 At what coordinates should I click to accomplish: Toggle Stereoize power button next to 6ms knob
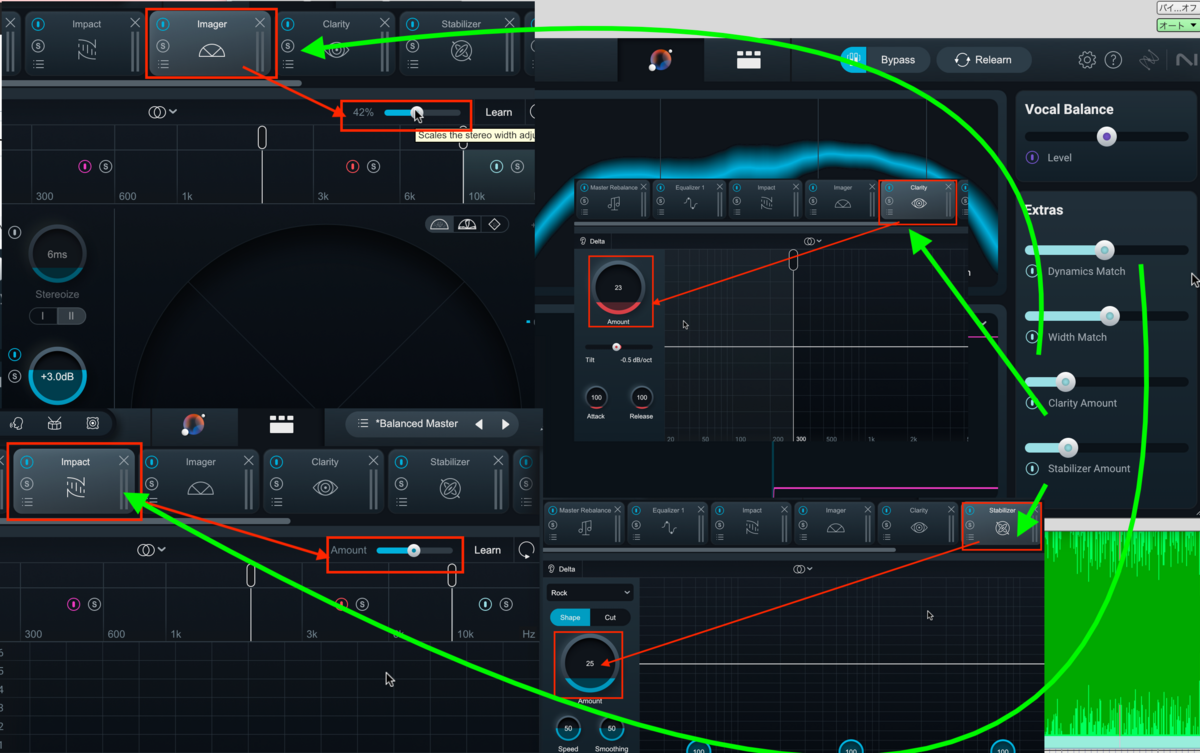(x=15, y=233)
